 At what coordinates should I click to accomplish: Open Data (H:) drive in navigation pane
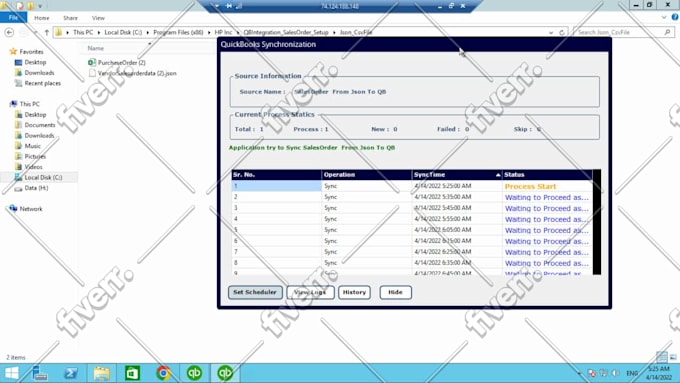point(32,188)
